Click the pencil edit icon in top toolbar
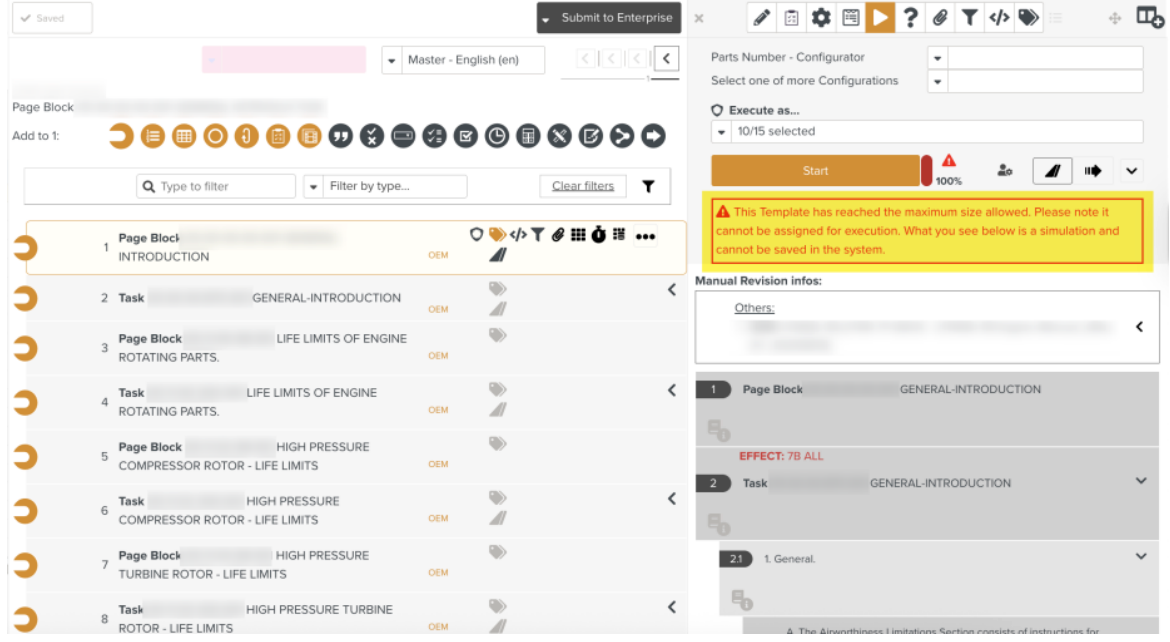The height and width of the screenshot is (642, 1170). [762, 17]
